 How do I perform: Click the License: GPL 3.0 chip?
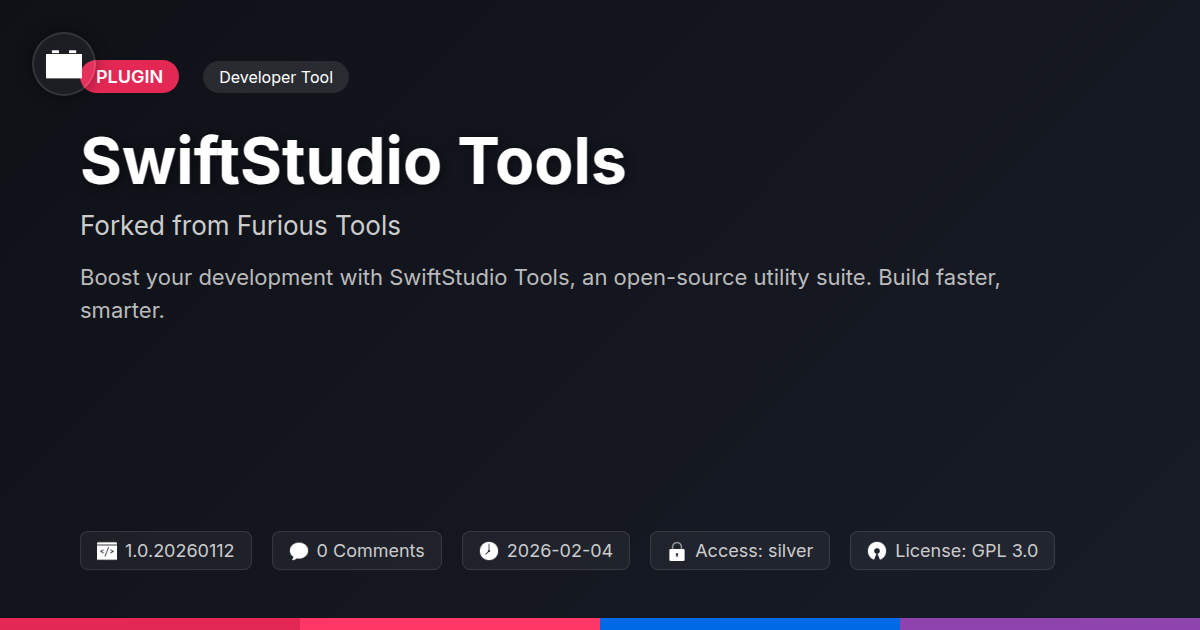952,551
